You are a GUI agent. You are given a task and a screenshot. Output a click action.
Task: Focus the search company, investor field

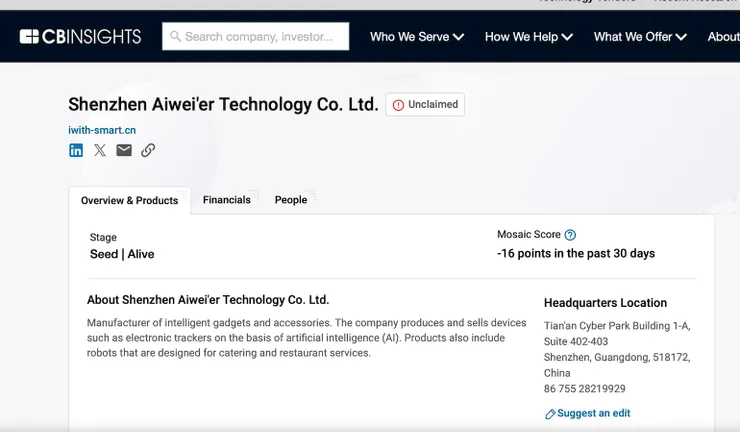tap(263, 37)
